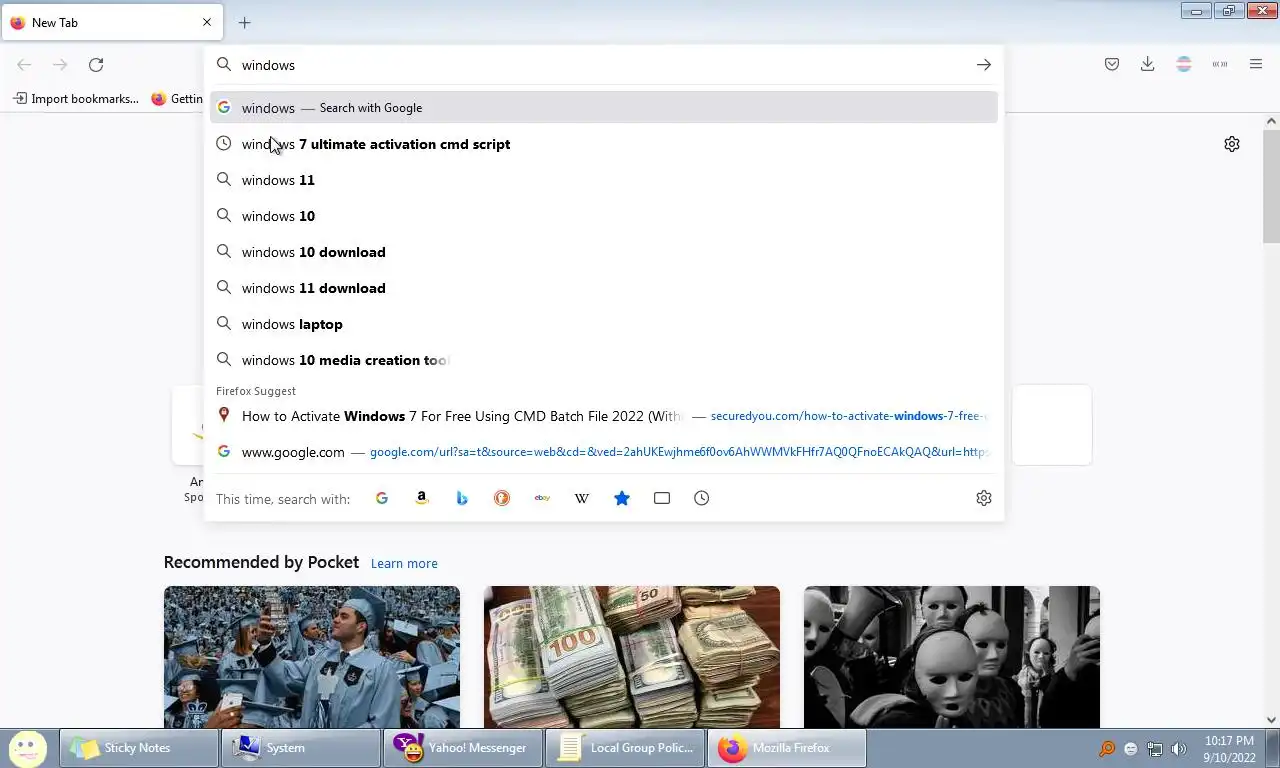Click the Go arrow in the address bar
1280x768 pixels.
(x=984, y=65)
